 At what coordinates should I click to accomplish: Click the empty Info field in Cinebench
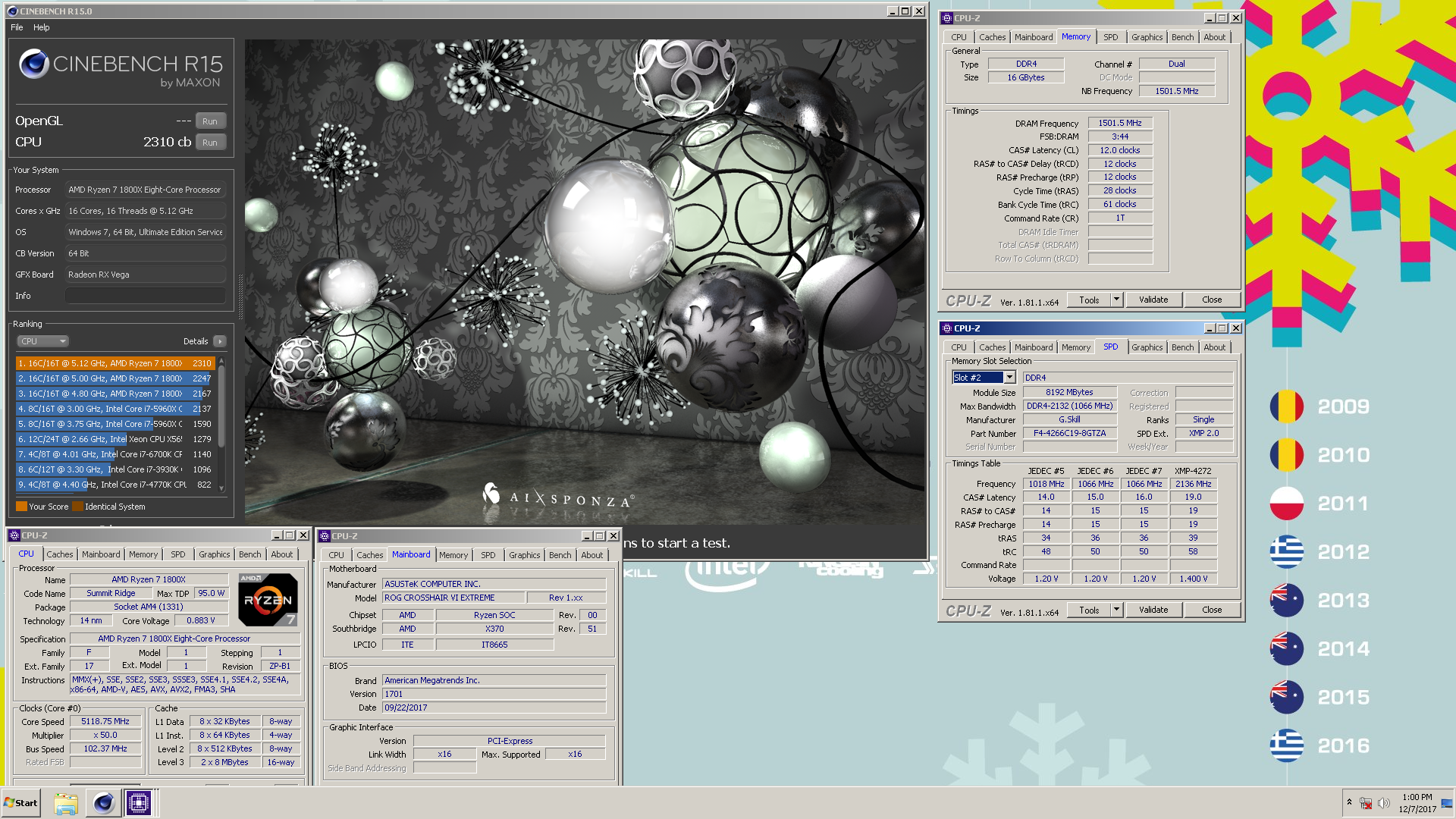point(146,297)
